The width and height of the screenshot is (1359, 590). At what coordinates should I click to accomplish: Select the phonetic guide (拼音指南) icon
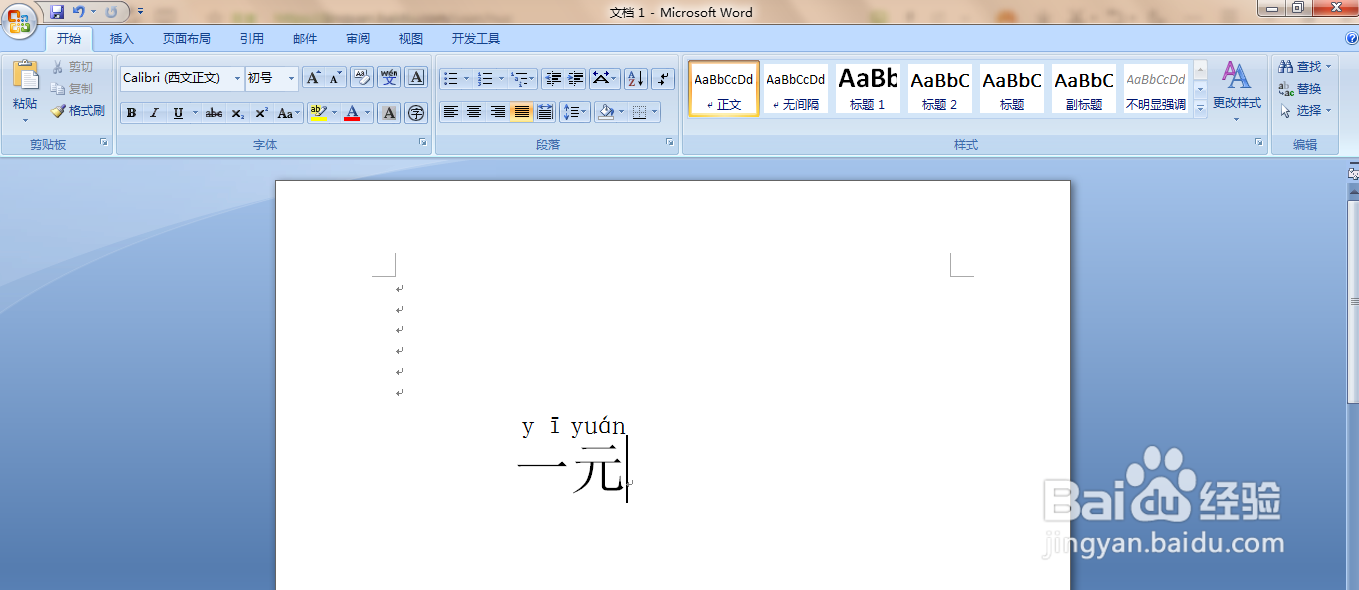pos(389,77)
